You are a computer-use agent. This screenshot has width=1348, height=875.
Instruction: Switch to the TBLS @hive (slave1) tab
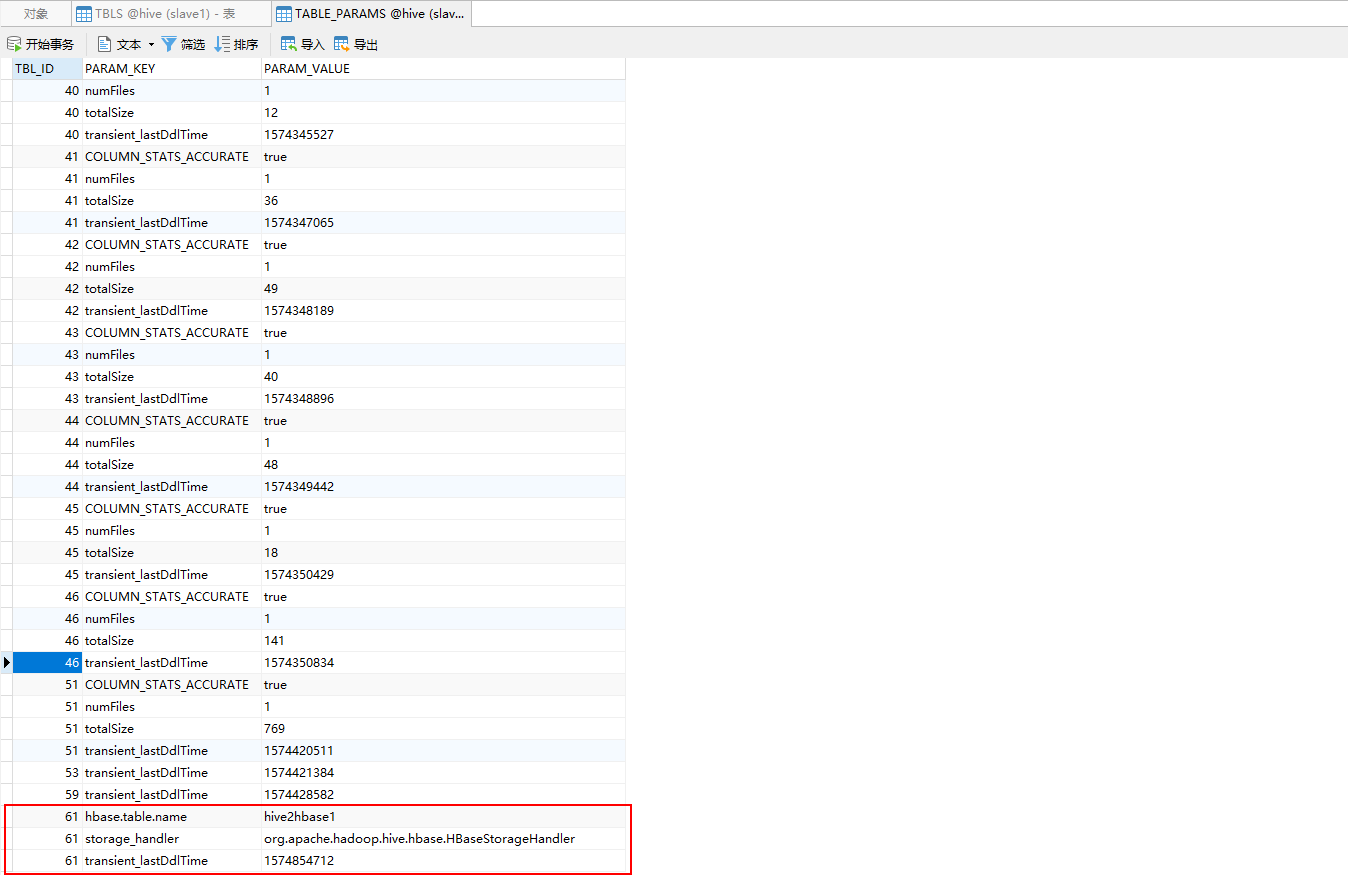pyautogui.click(x=171, y=14)
